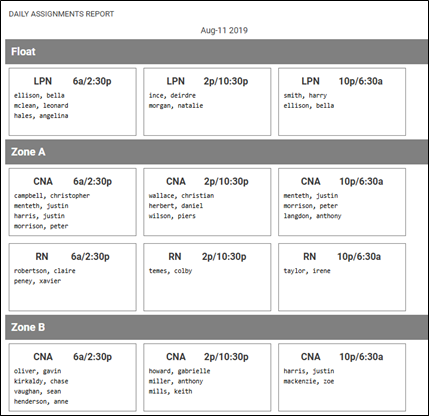Select the Float section header
The image size is (429, 416).
[217, 52]
